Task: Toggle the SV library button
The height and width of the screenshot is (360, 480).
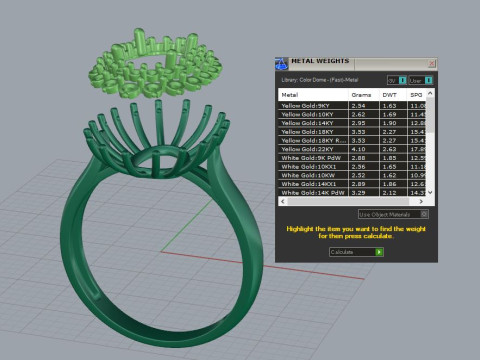Action: click(x=397, y=80)
